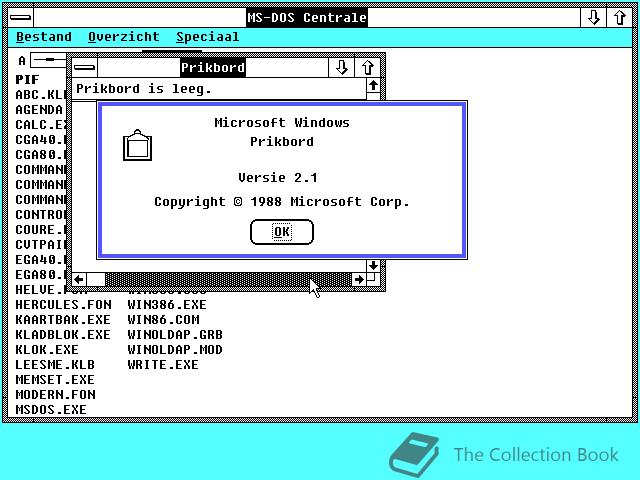Select WINOLDAP.GRB in file list
The height and width of the screenshot is (480, 640).
175,335
